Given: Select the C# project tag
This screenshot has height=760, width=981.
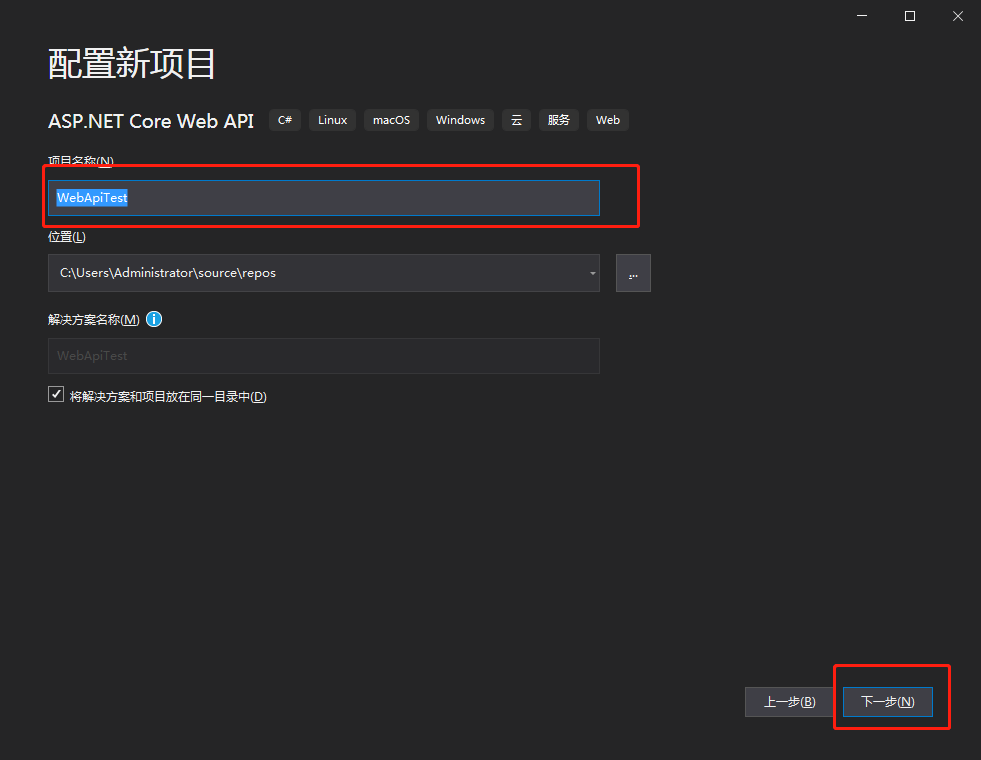Looking at the screenshot, I should (x=284, y=119).
